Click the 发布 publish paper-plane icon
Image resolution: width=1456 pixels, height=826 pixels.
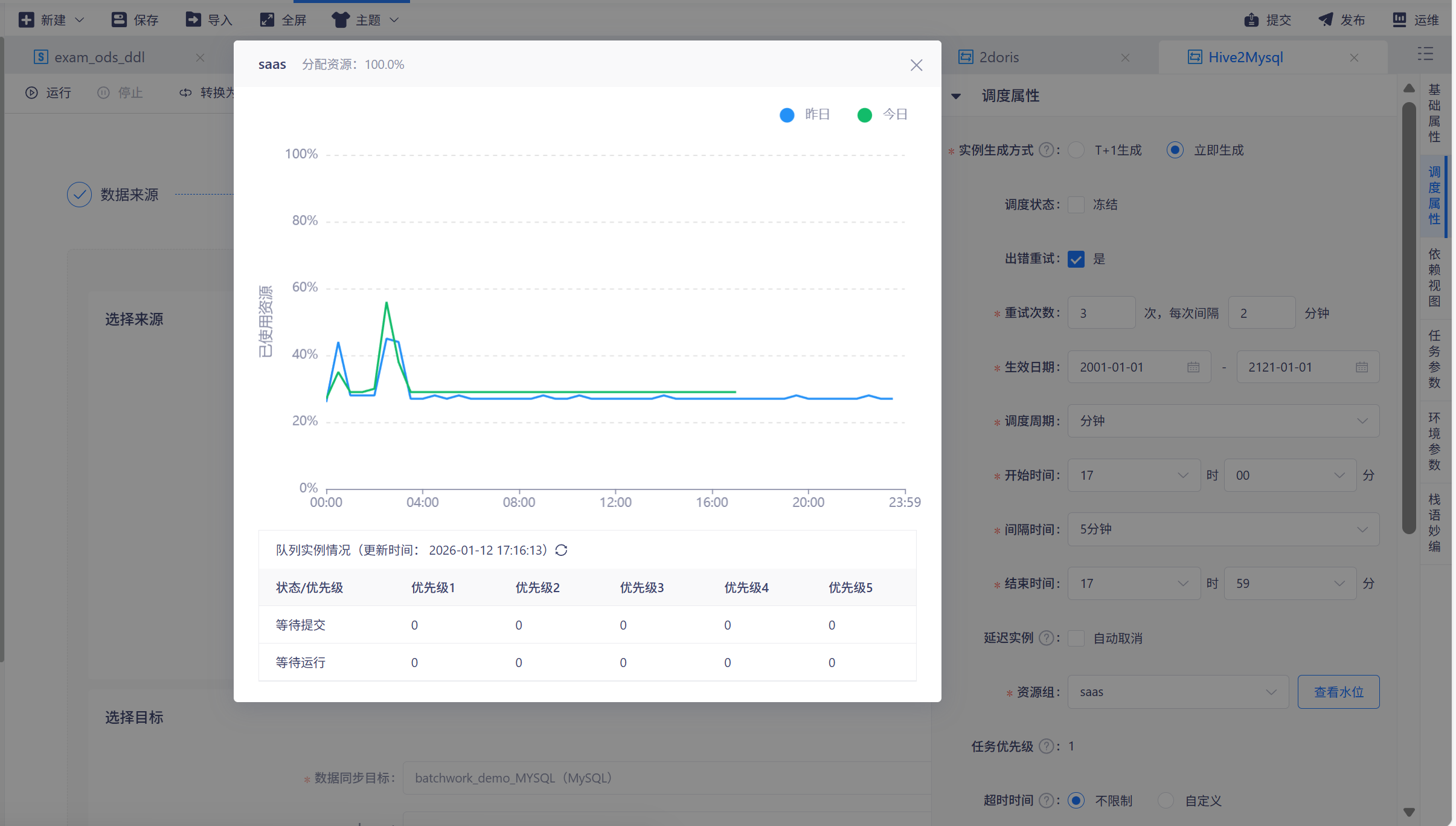(1326, 20)
